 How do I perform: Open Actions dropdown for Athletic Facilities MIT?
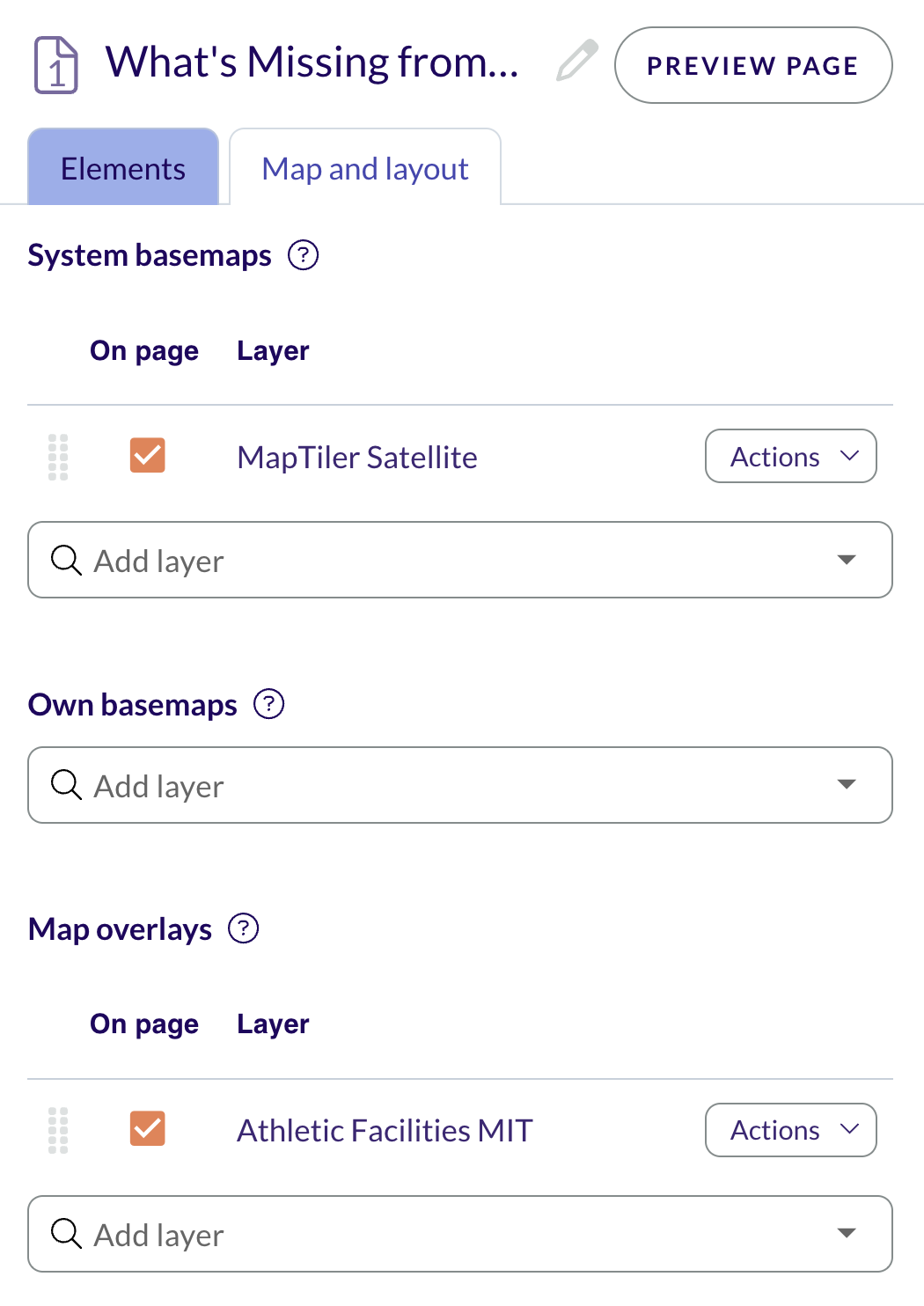pos(790,1130)
